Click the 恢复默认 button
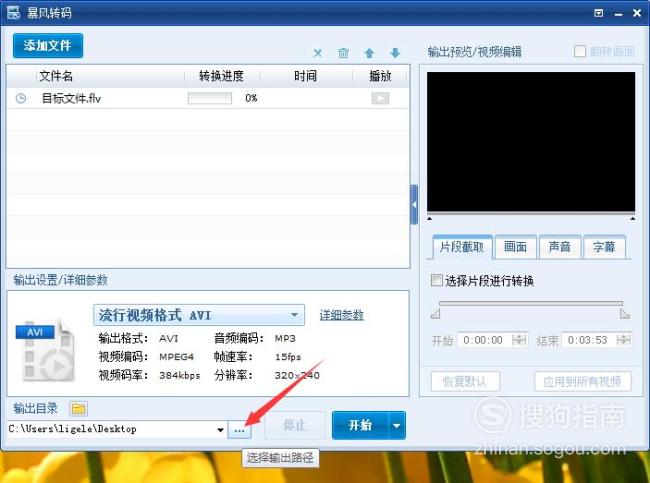This screenshot has height=483, width=650. coord(465,381)
